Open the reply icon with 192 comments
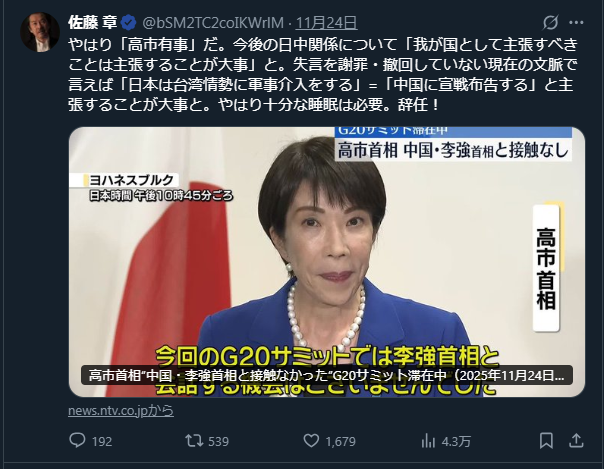Screen dimensions: 604x469 (77, 440)
